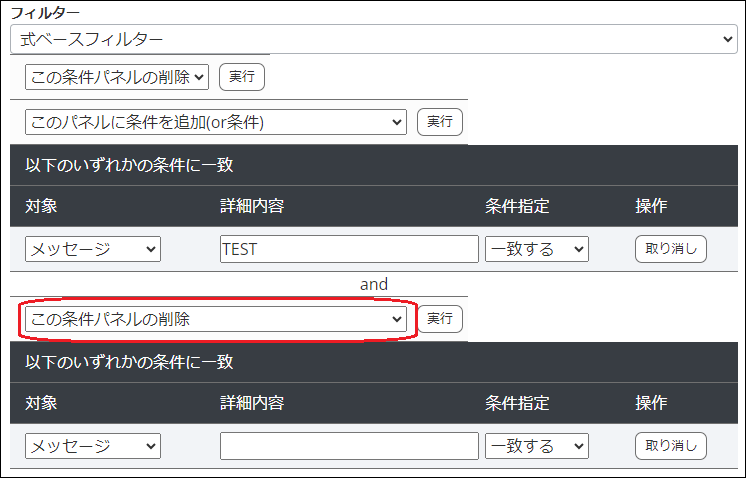Image resolution: width=746 pixels, height=478 pixels.
Task: Focus the empty 詳細内容 text field
Action: (x=349, y=445)
